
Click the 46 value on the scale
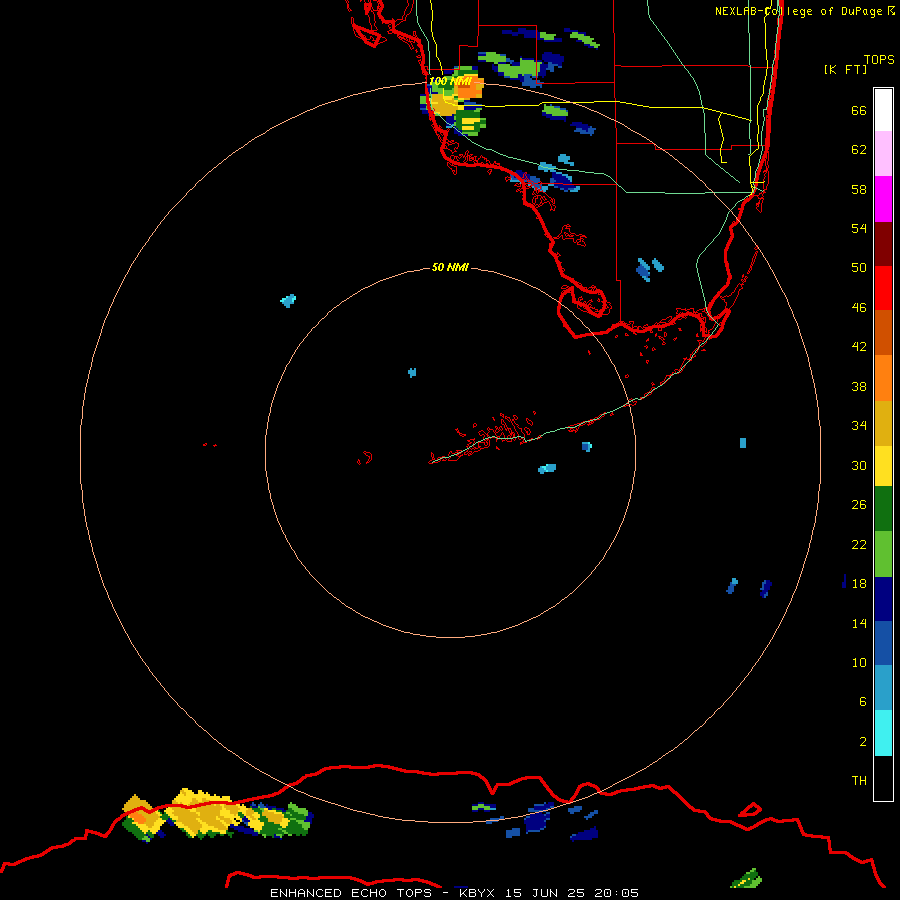point(859,308)
